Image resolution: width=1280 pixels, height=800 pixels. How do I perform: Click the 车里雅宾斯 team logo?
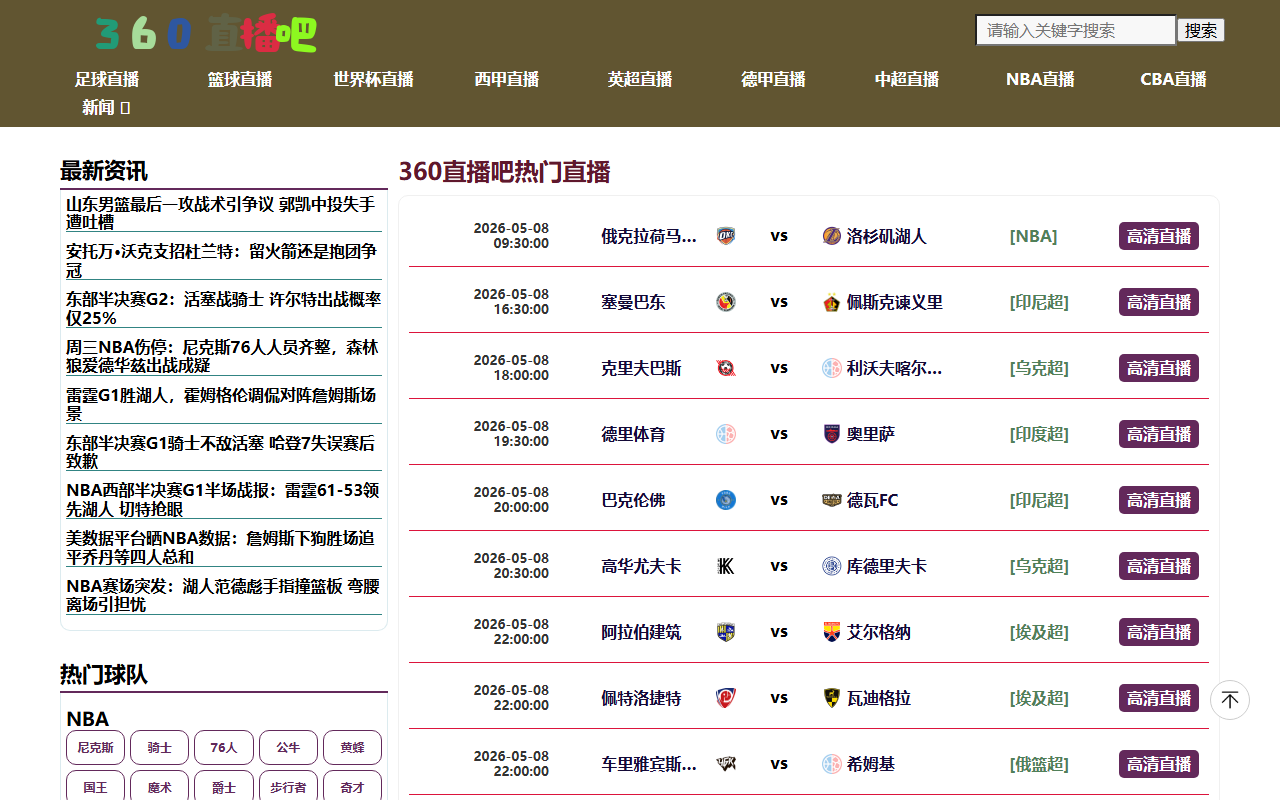pyautogui.click(x=726, y=764)
